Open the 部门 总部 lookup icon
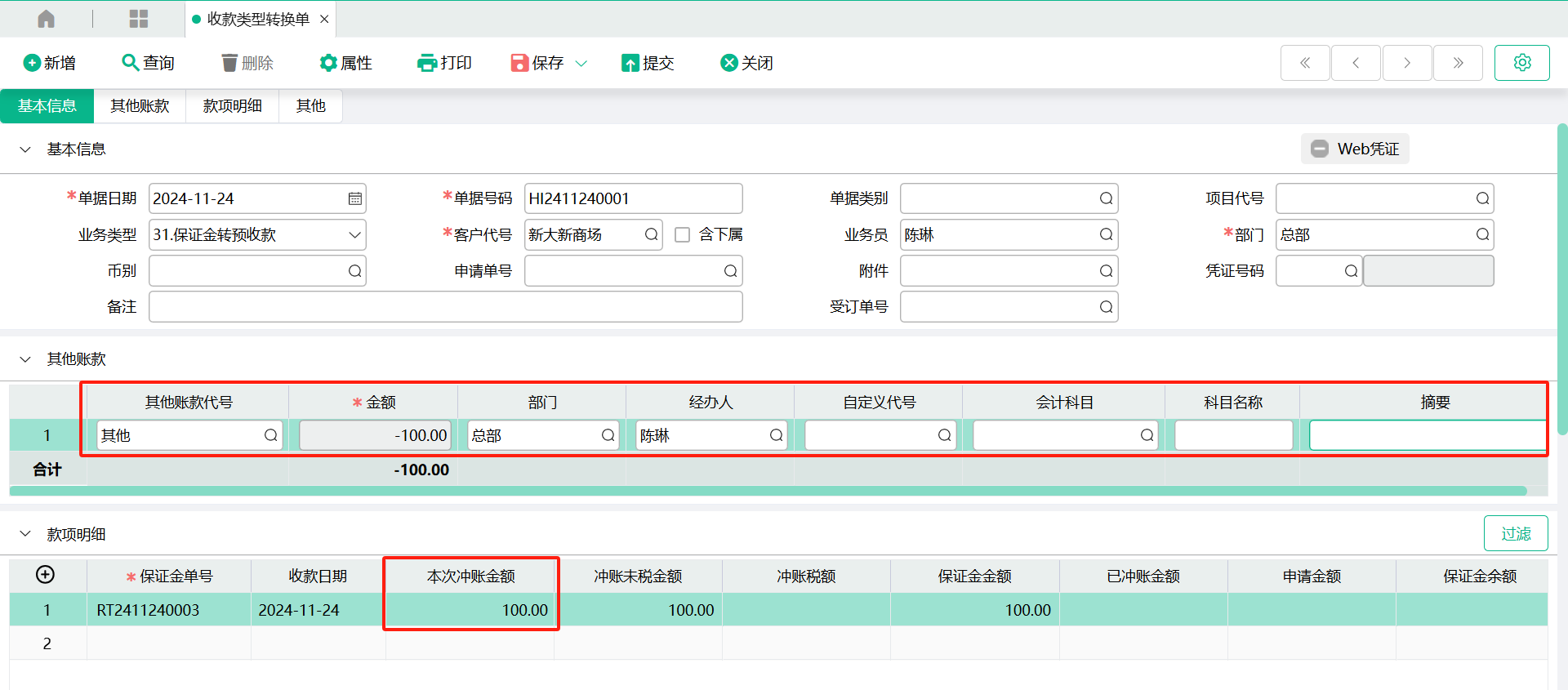 1483,234
